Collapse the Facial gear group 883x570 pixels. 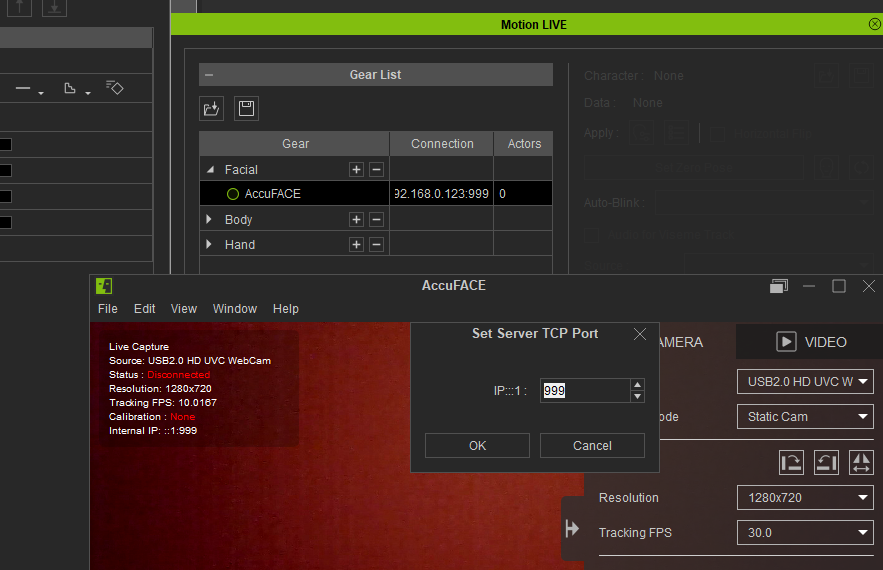pos(210,170)
